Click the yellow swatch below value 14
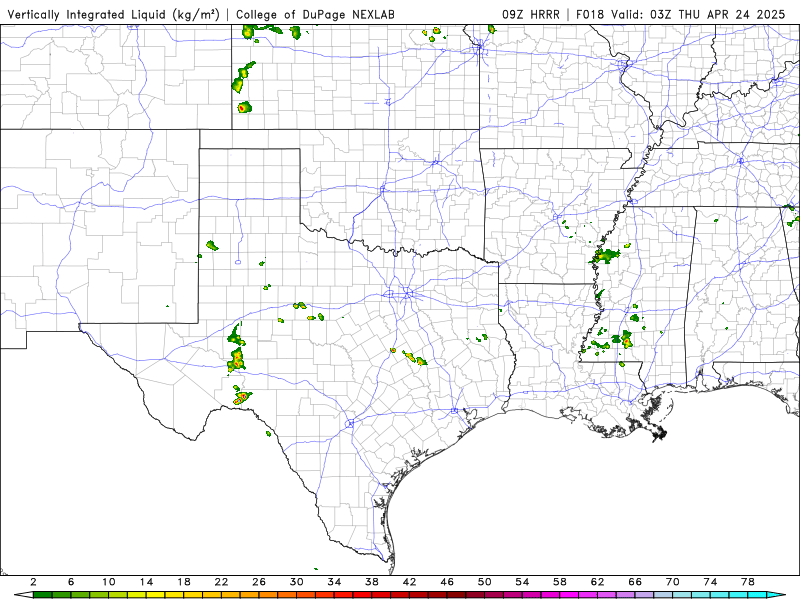Screen dimensions: 800x600 pos(156,594)
